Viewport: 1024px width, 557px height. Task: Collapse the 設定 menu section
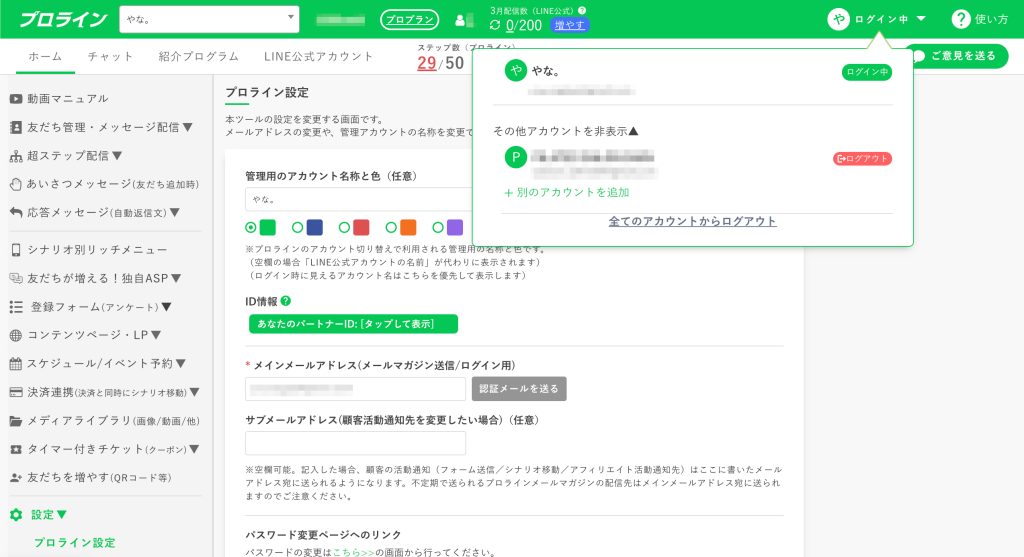pyautogui.click(x=49, y=515)
